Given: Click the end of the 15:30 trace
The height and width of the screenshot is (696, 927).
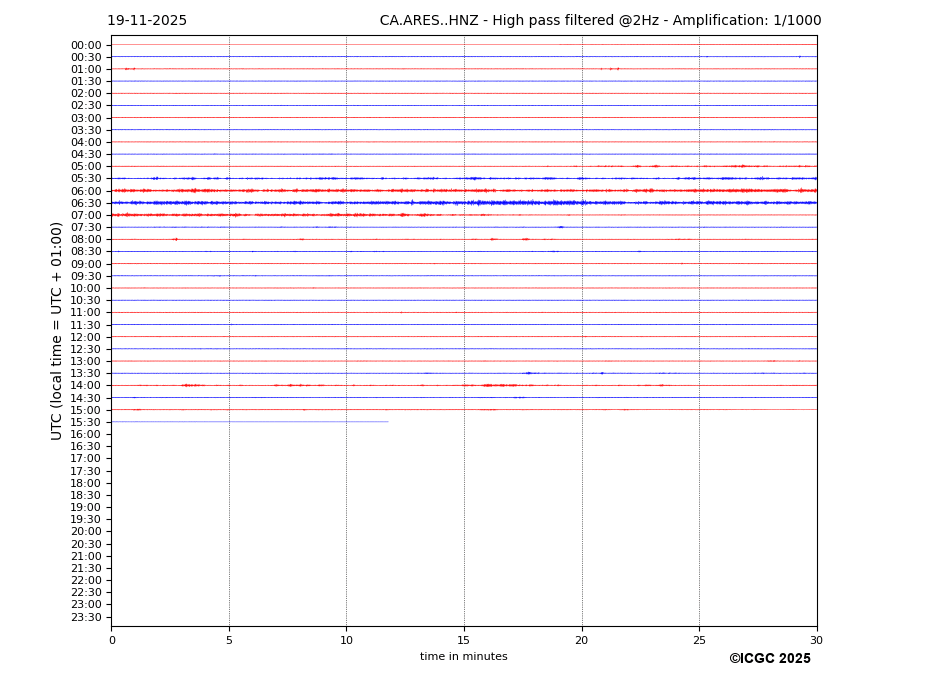Looking at the screenshot, I should click(387, 422).
